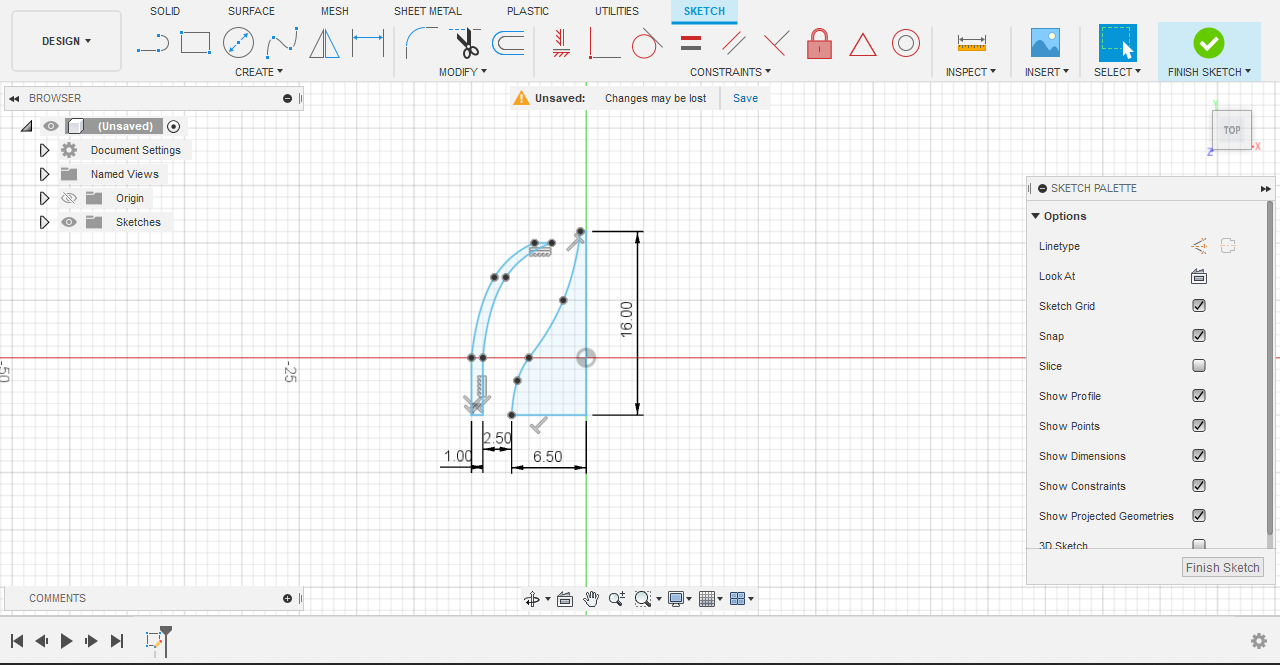1280x665 pixels.
Task: Toggle the Show Points checkbox
Action: tap(1199, 426)
